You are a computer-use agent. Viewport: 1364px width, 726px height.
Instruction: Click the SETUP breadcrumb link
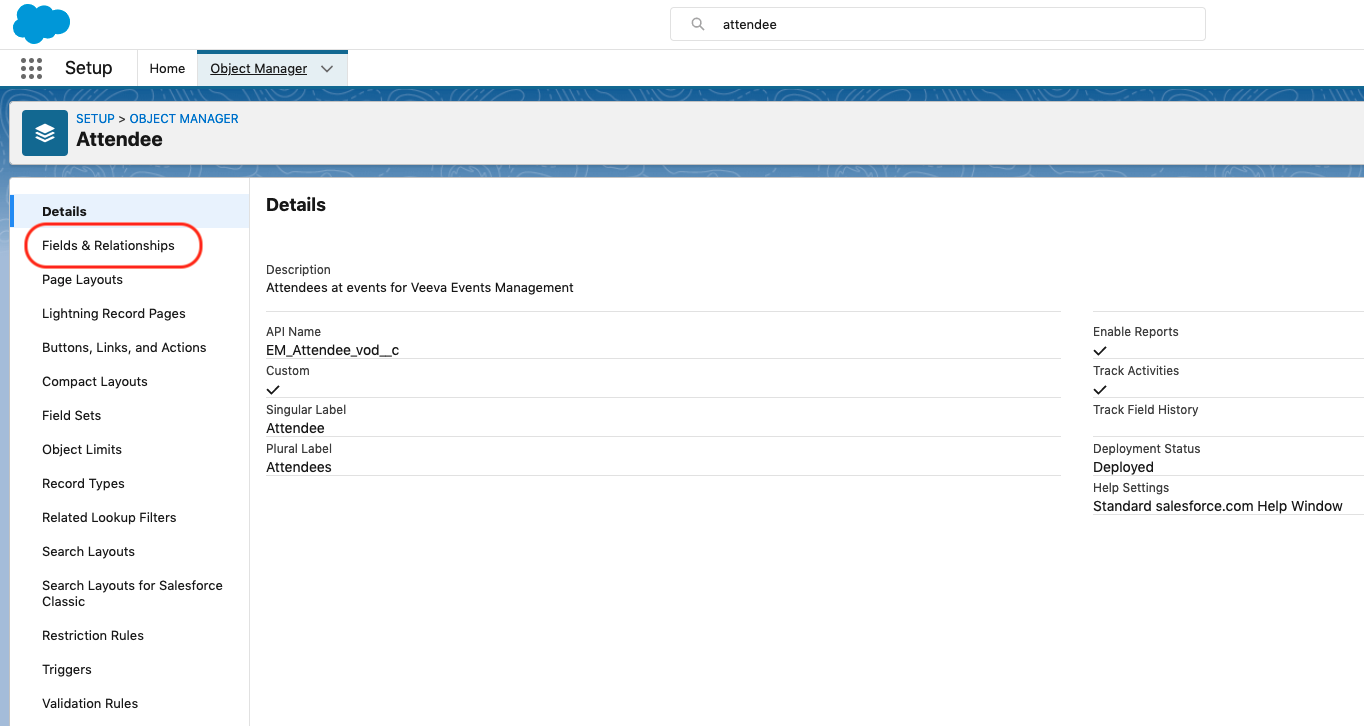pyautogui.click(x=95, y=118)
